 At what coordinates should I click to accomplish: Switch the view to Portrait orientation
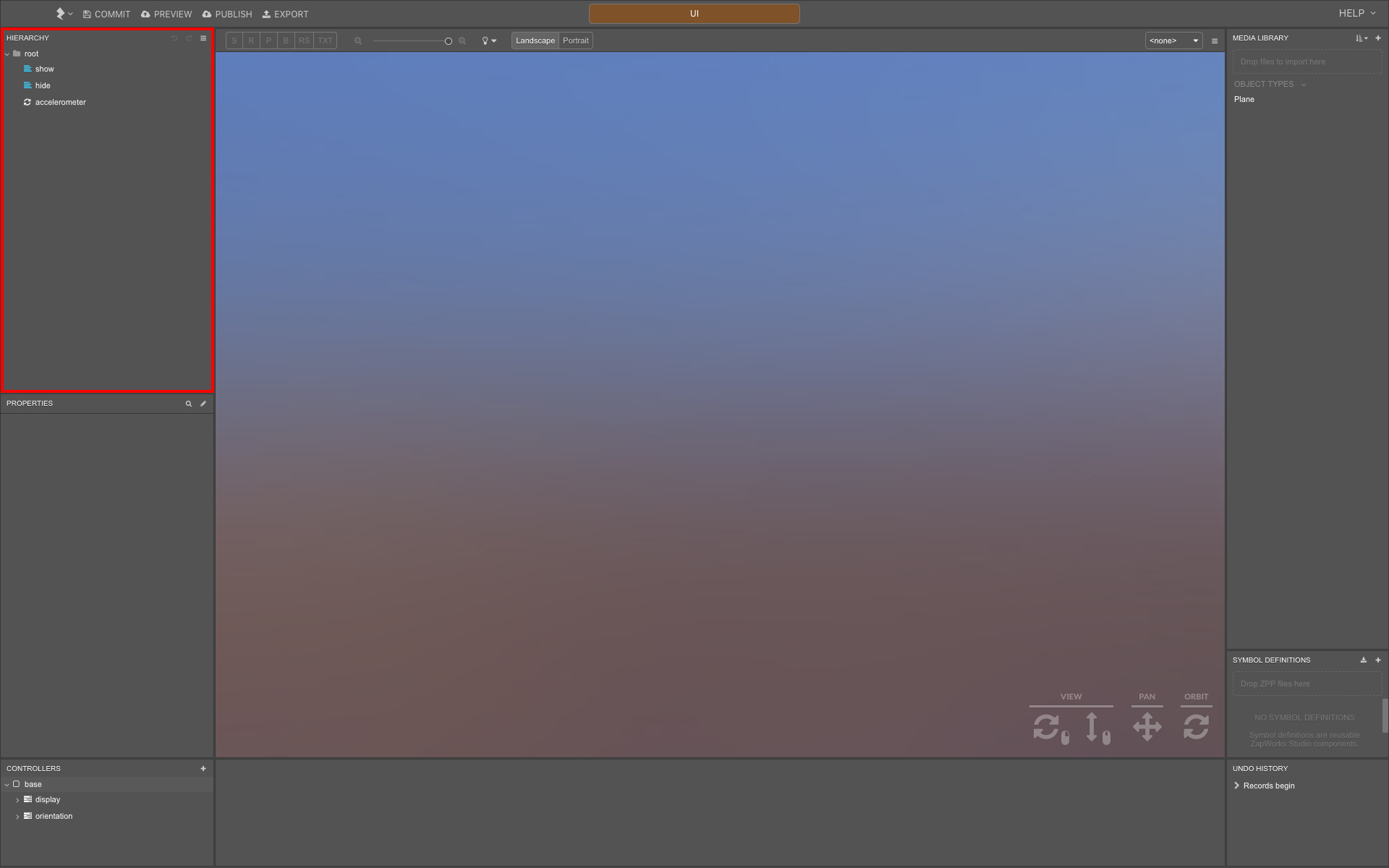click(576, 41)
